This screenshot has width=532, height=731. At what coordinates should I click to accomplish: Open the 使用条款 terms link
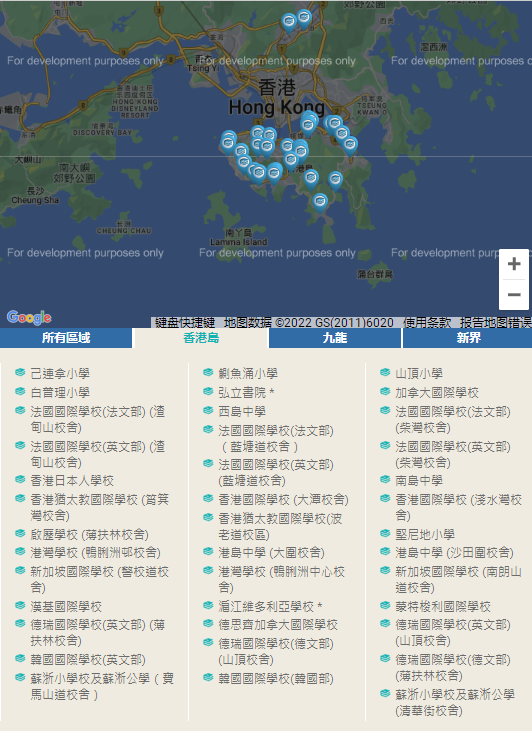[427, 323]
